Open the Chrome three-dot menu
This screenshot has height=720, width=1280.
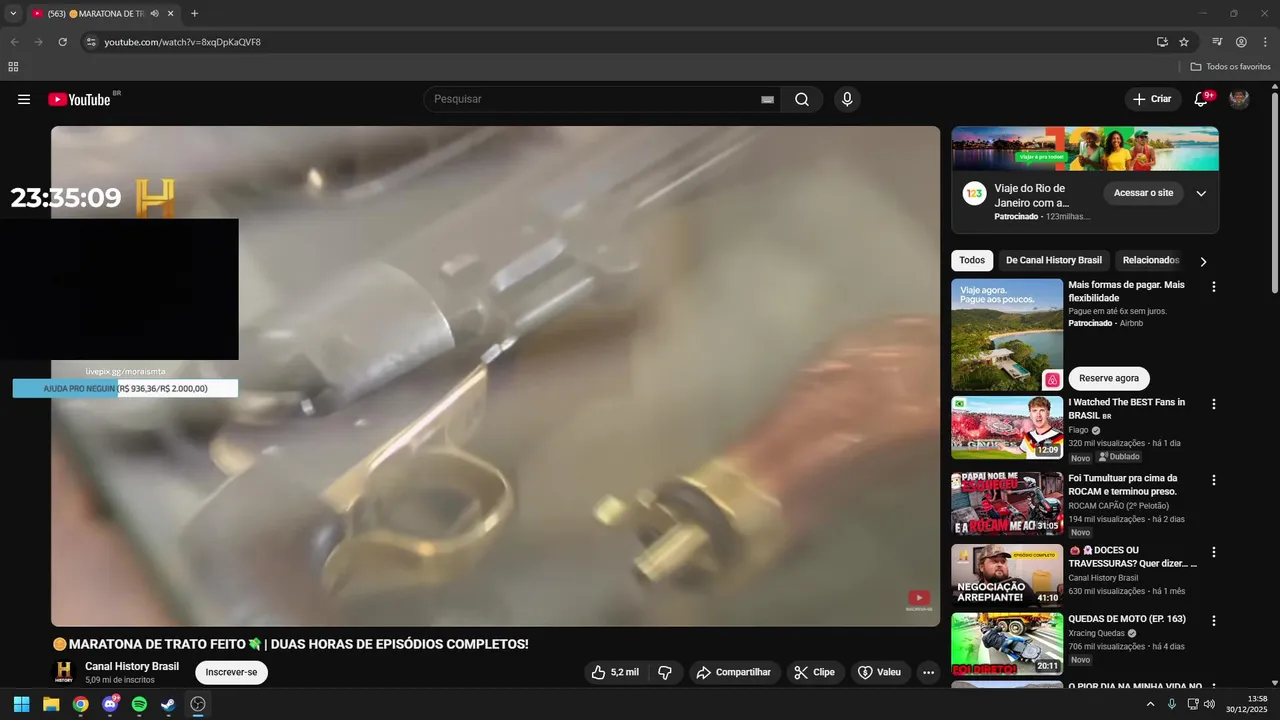pos(1265,42)
